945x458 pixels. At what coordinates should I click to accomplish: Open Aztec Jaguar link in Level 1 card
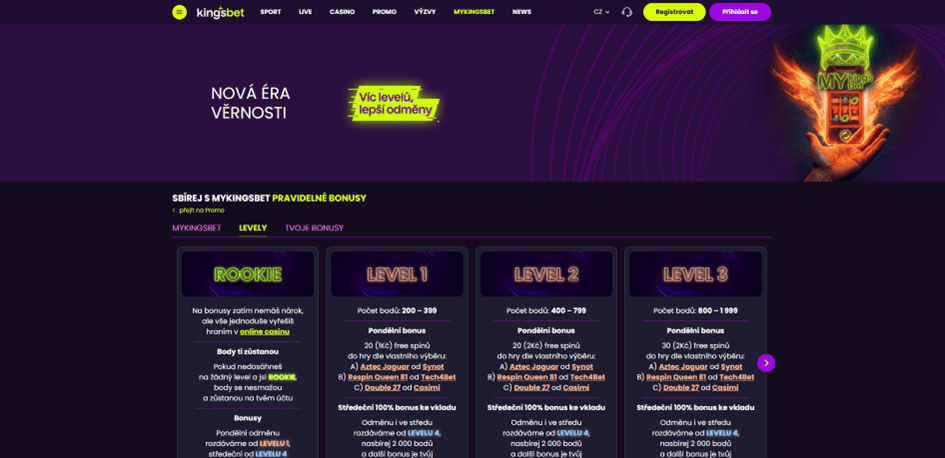386,366
